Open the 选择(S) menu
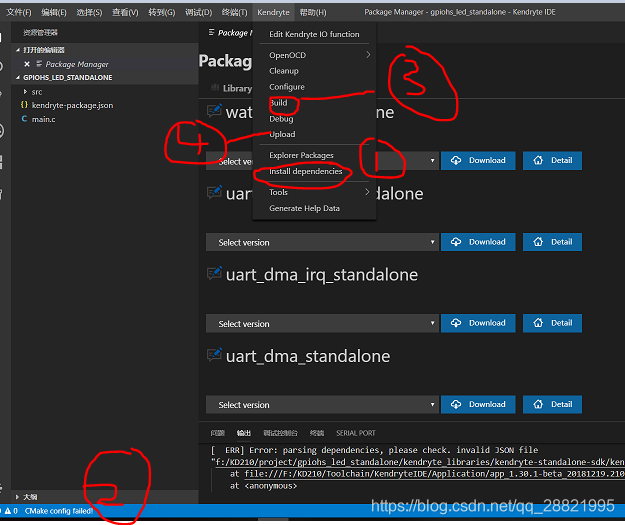Screen dimensions: 625x525 point(89,12)
